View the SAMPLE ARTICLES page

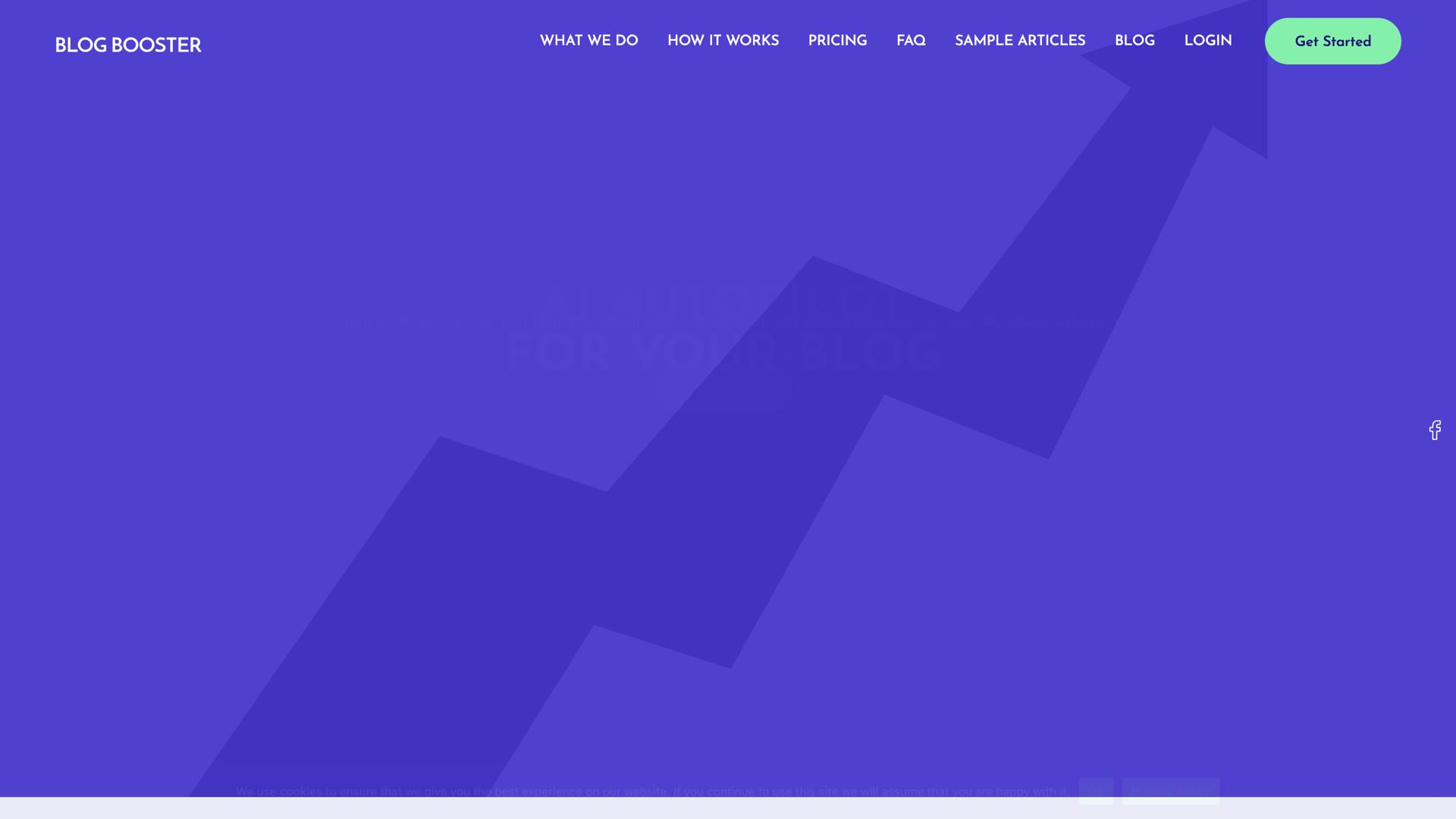click(1020, 41)
